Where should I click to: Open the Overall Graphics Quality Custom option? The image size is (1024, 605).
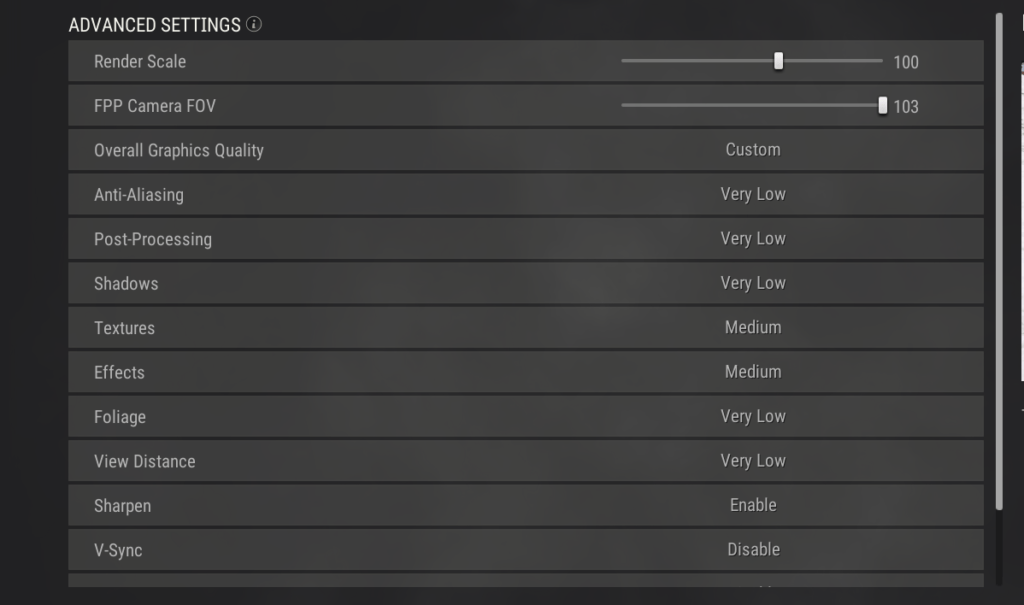(753, 150)
